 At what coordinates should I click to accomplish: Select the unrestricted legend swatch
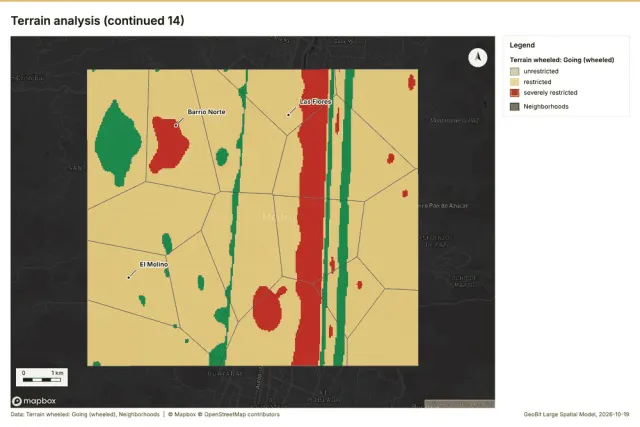(514, 71)
